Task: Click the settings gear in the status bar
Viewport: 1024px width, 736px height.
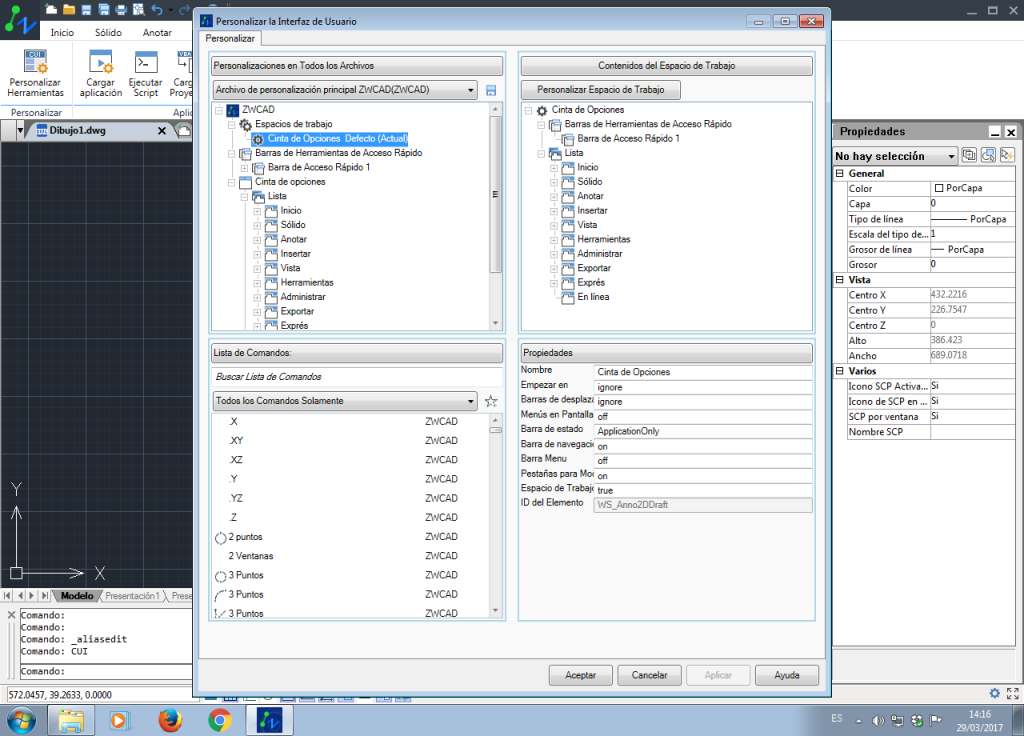Action: point(994,693)
